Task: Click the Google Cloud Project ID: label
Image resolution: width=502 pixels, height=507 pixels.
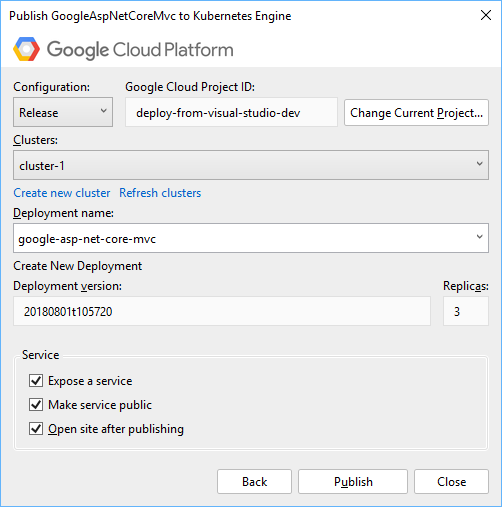Action: point(190,87)
